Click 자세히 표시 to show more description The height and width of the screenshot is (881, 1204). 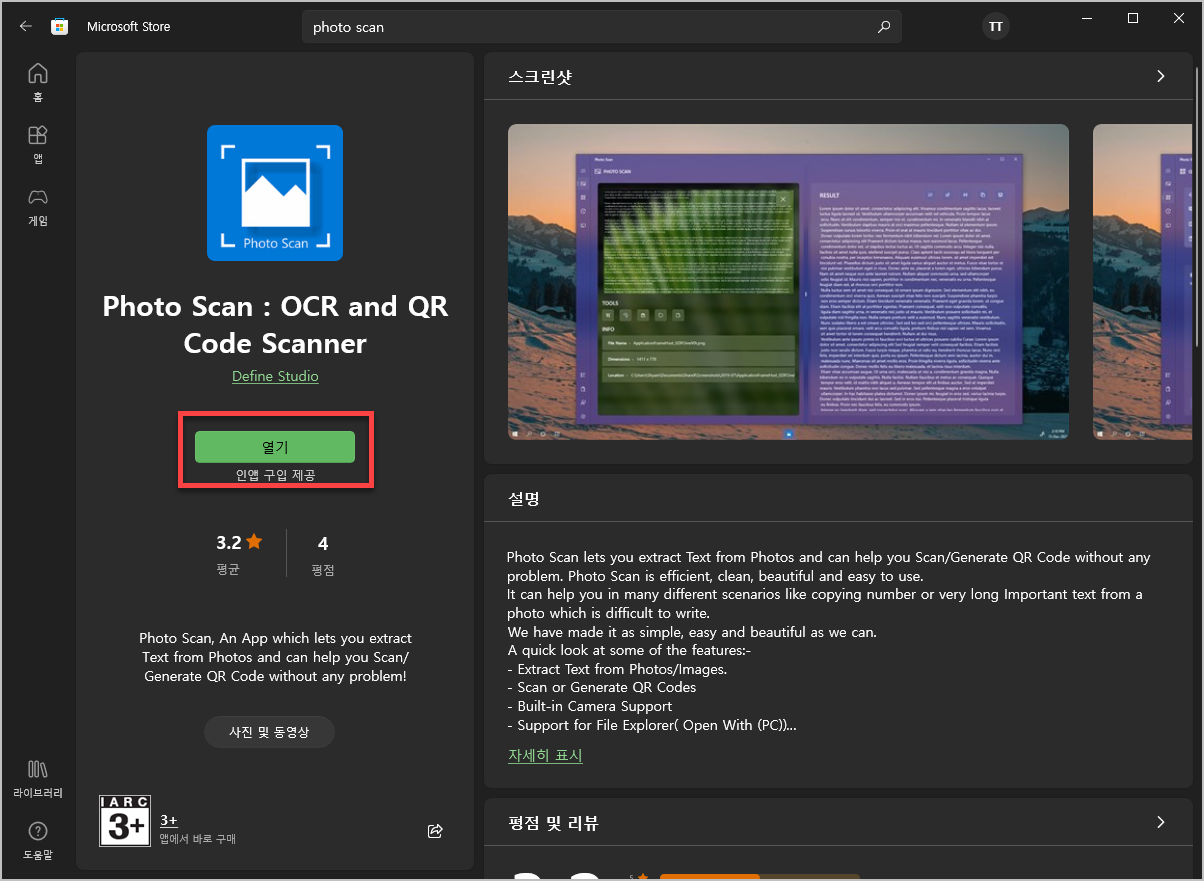(x=545, y=755)
